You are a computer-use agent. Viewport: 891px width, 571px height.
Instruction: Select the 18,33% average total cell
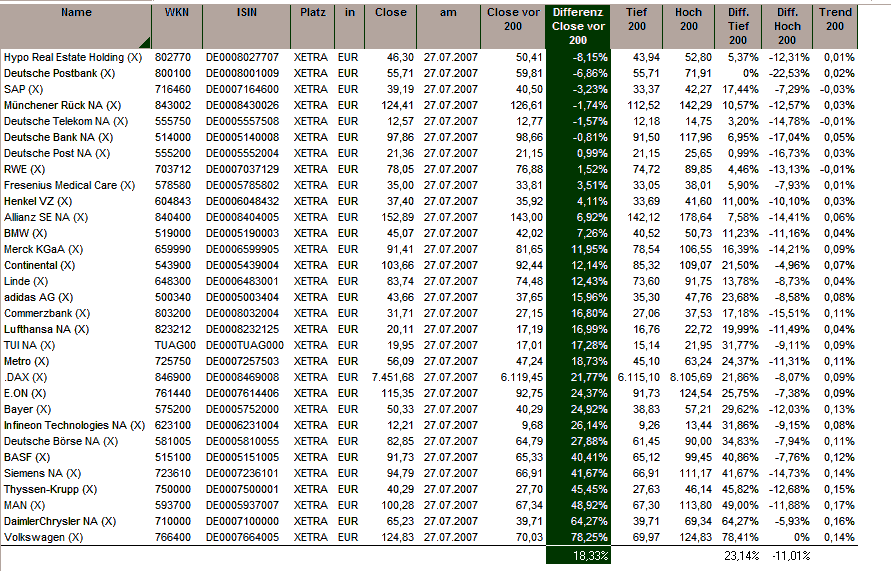pyautogui.click(x=590, y=556)
